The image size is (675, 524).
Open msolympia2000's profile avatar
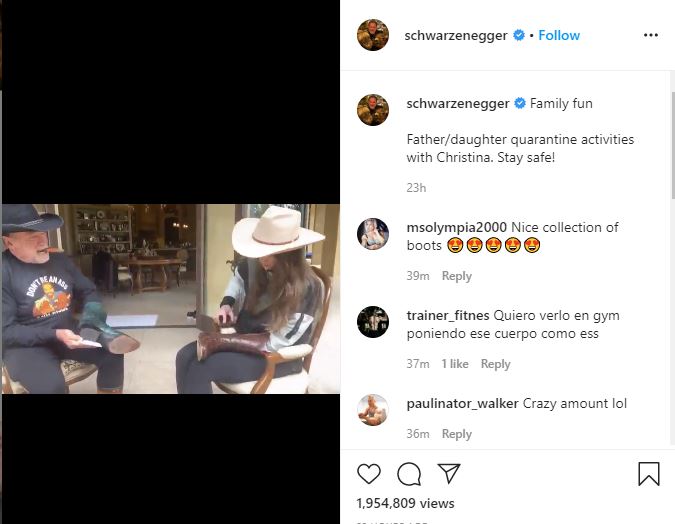373,234
